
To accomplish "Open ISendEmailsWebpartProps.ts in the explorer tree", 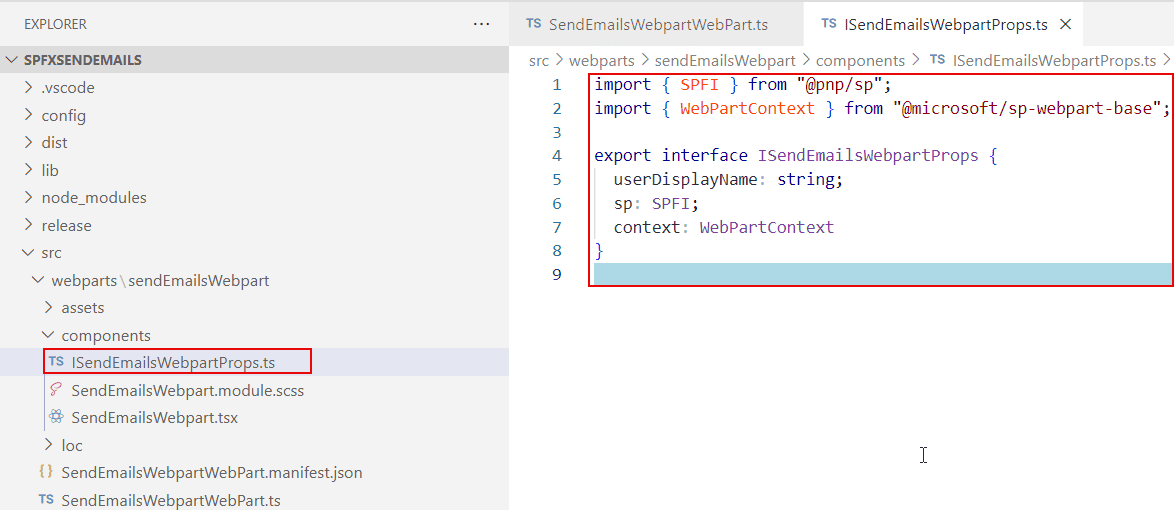I will coord(174,362).
